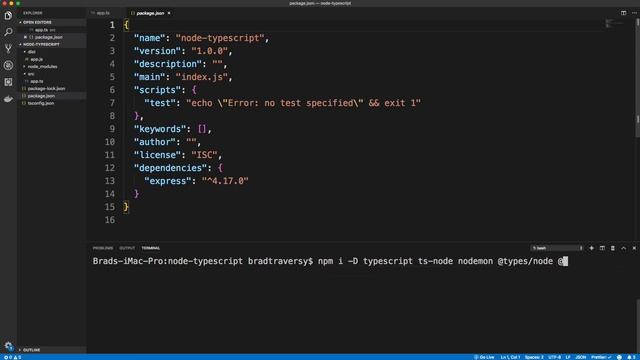Click the "^4.17.0" version string
Image resolution: width=640 pixels, height=360 pixels.
(x=225, y=181)
